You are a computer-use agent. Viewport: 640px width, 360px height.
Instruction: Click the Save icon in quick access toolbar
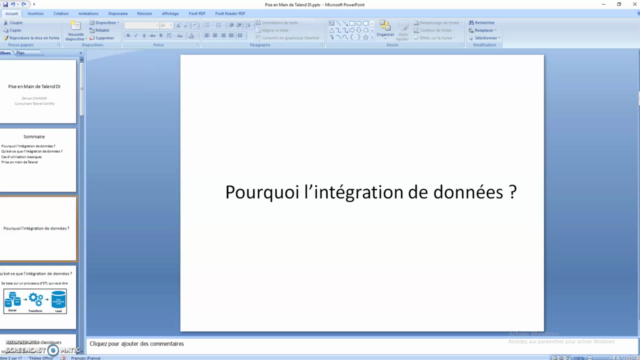pos(5,4)
